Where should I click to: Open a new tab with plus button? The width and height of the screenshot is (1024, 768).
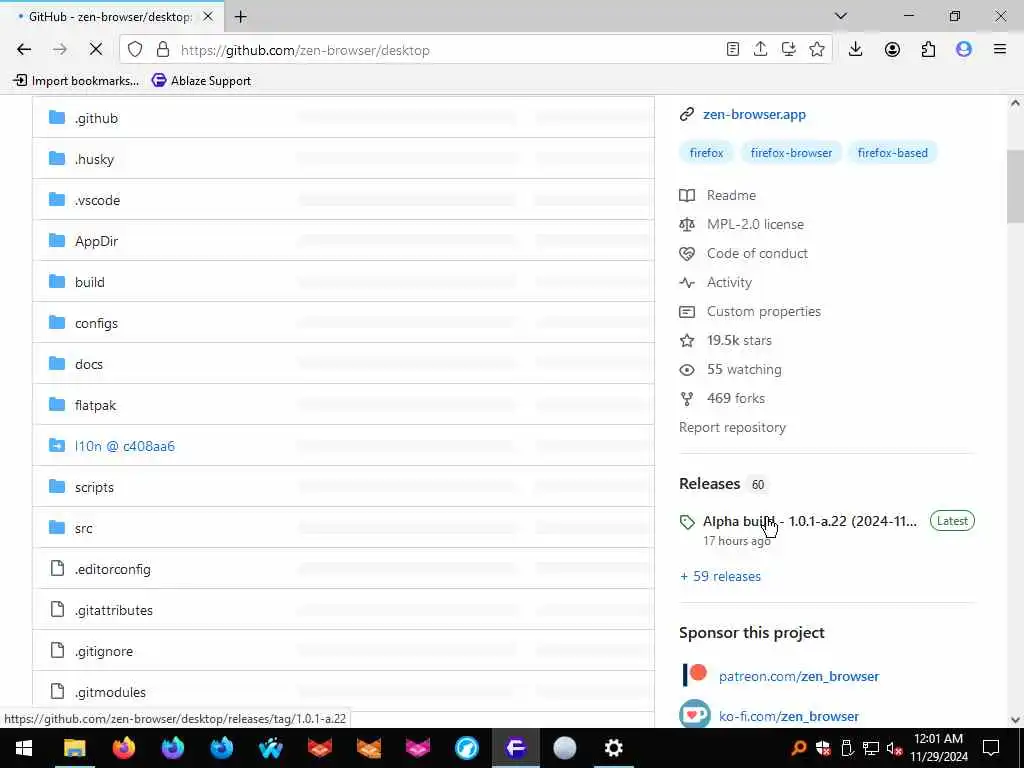point(240,17)
